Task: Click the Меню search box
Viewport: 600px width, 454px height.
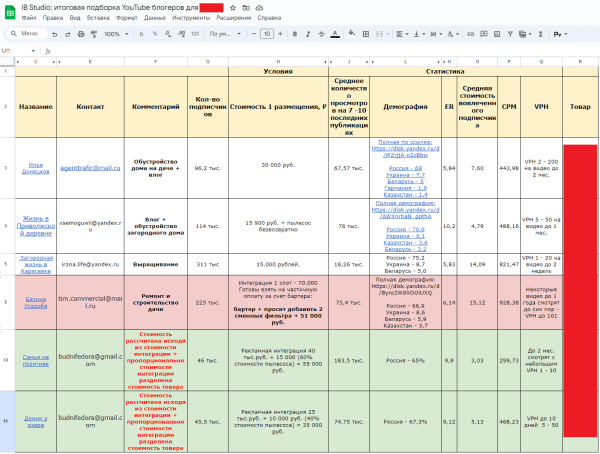Action: pos(26,34)
